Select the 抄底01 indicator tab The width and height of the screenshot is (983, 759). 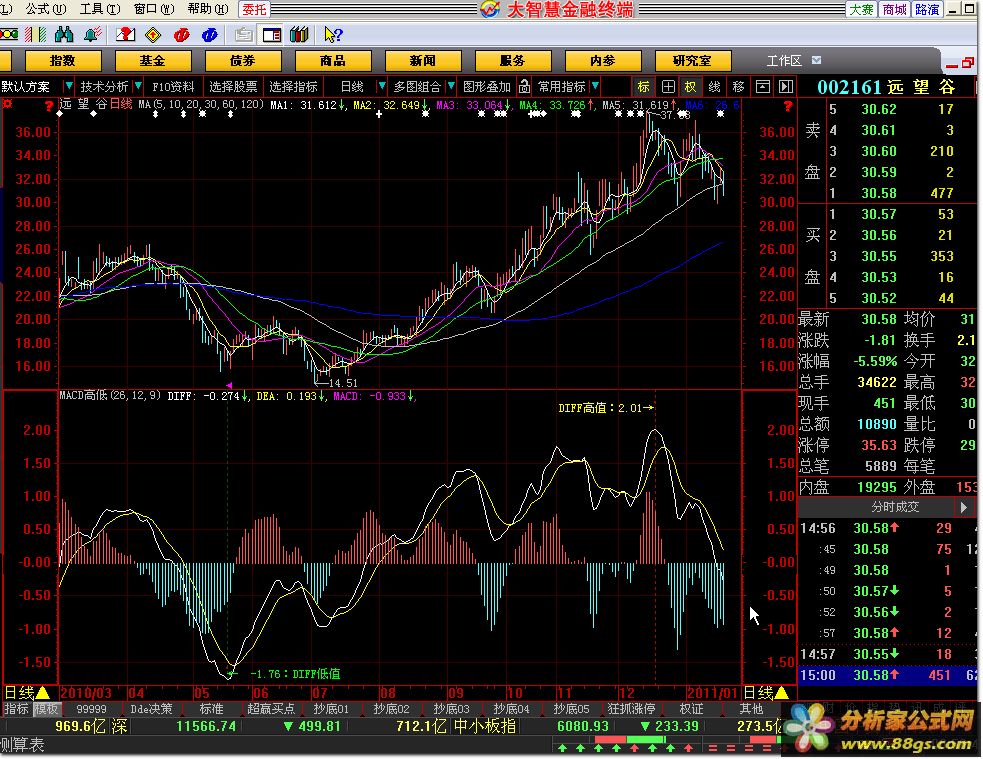[x=331, y=709]
